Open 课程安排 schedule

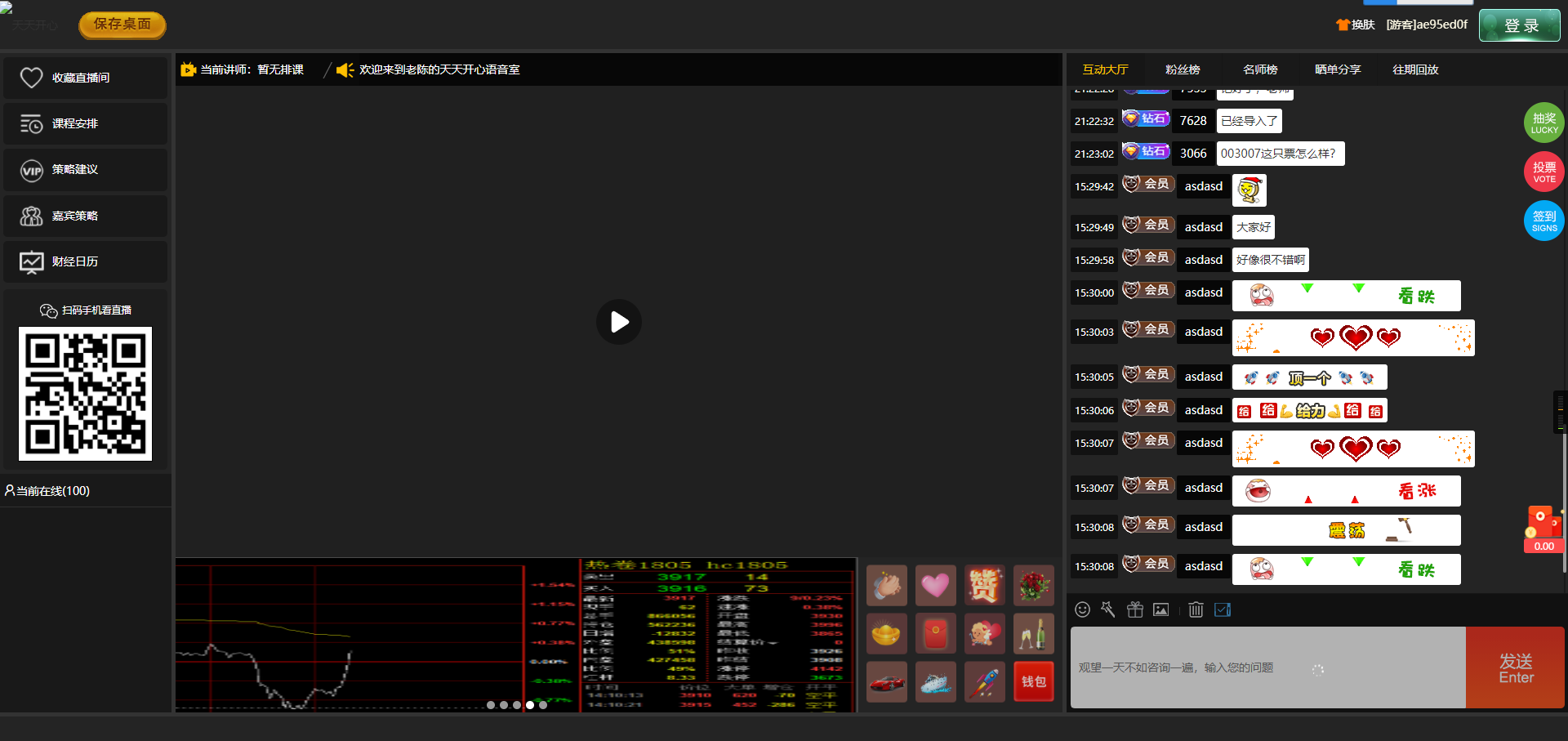click(x=85, y=123)
